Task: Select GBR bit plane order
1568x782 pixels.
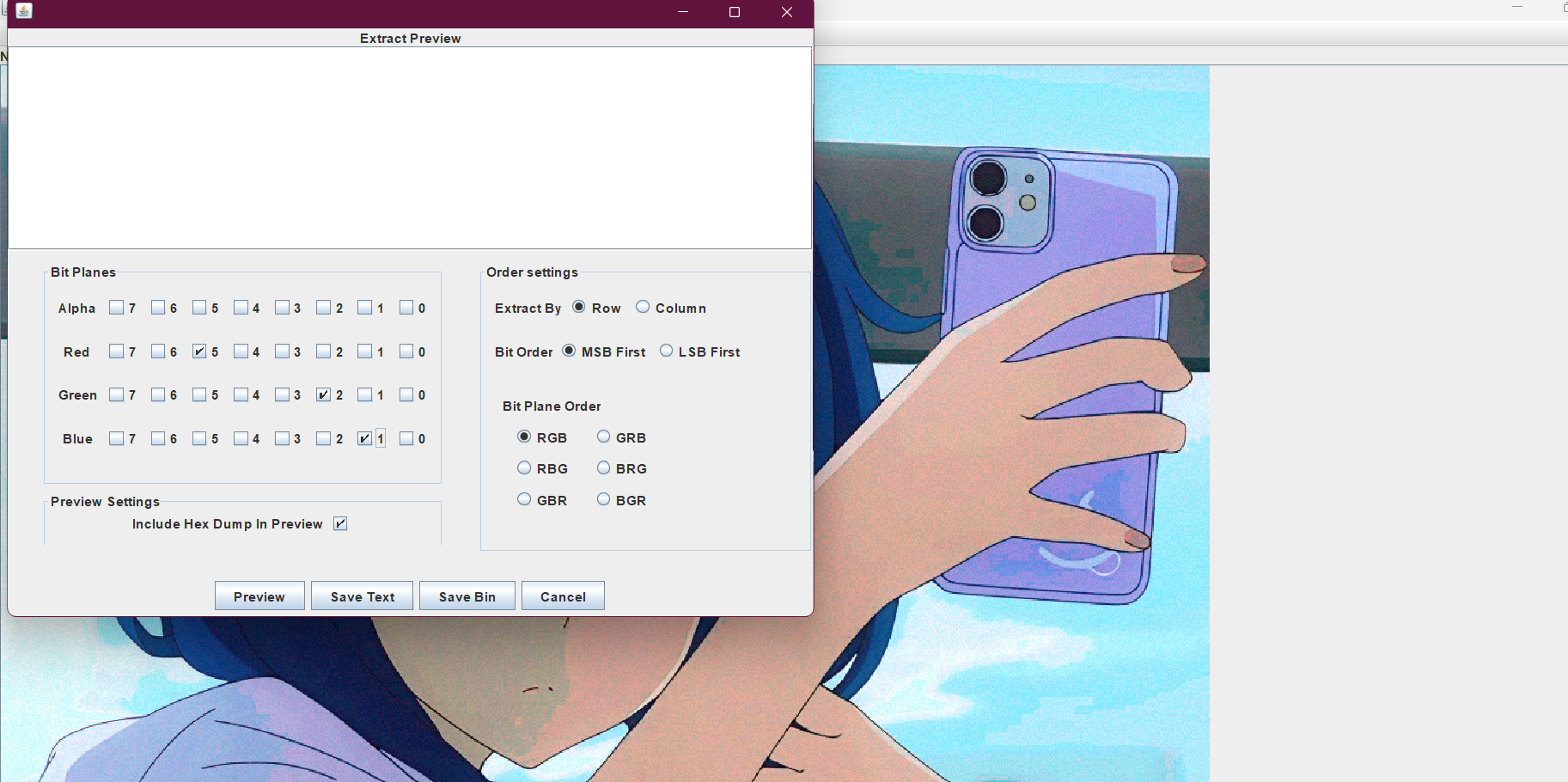Action: click(x=524, y=499)
